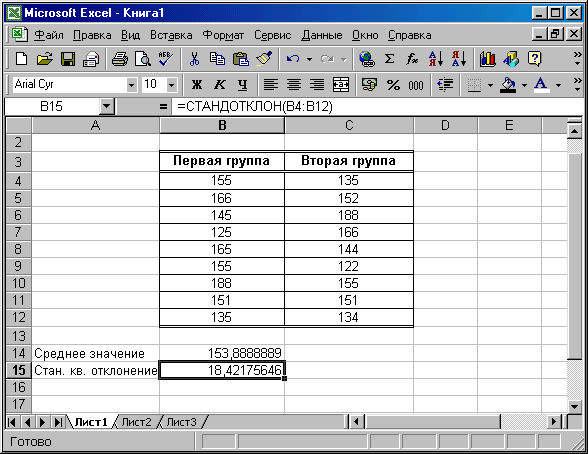Undo the last action

click(292, 59)
